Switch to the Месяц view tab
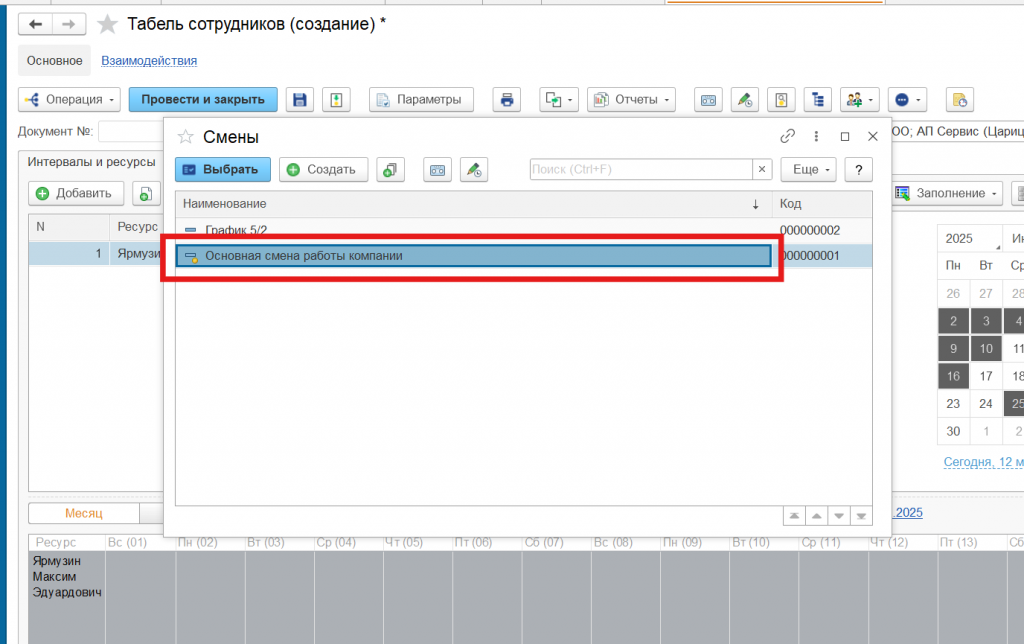This screenshot has width=1024, height=644. [x=84, y=513]
